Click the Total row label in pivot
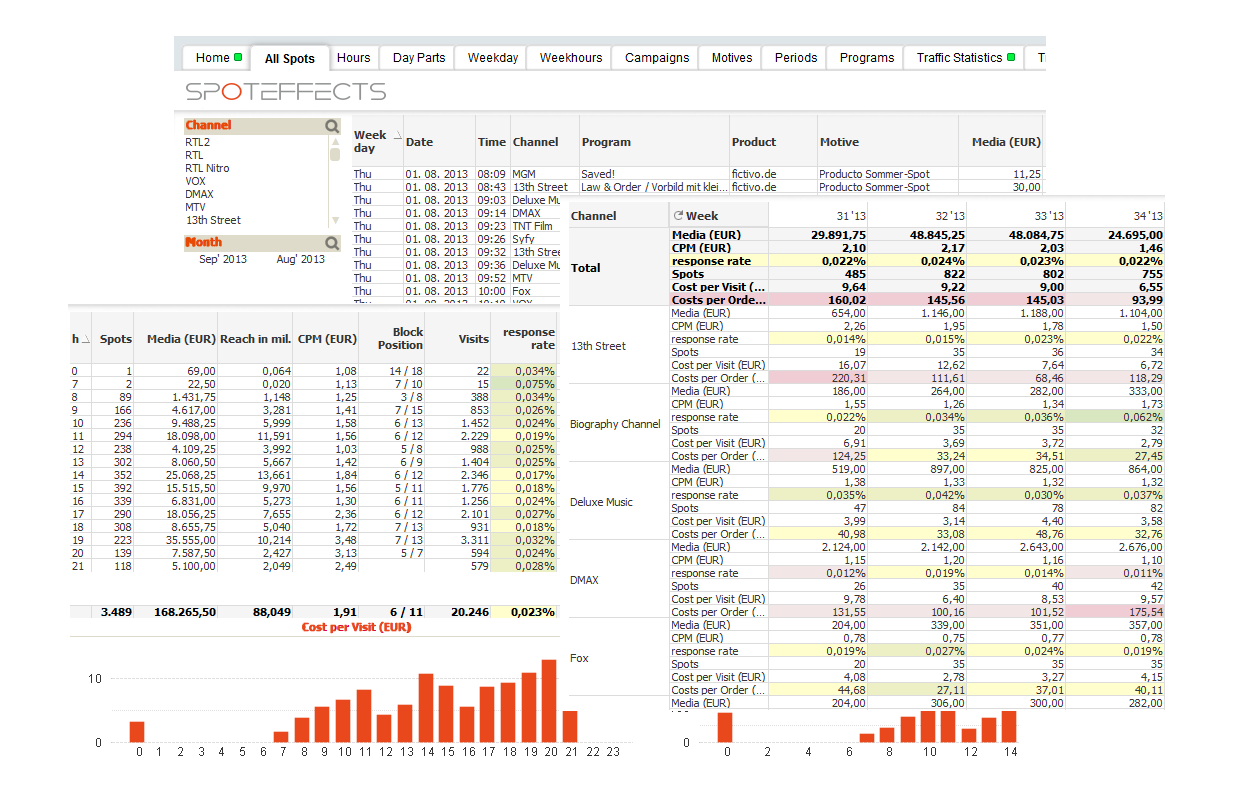 (x=618, y=268)
